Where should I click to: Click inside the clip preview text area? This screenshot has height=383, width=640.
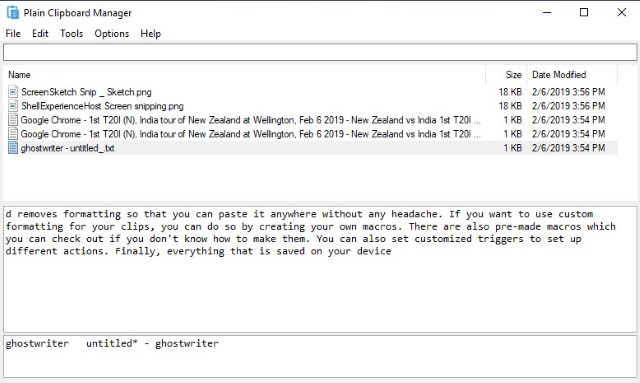point(320,269)
